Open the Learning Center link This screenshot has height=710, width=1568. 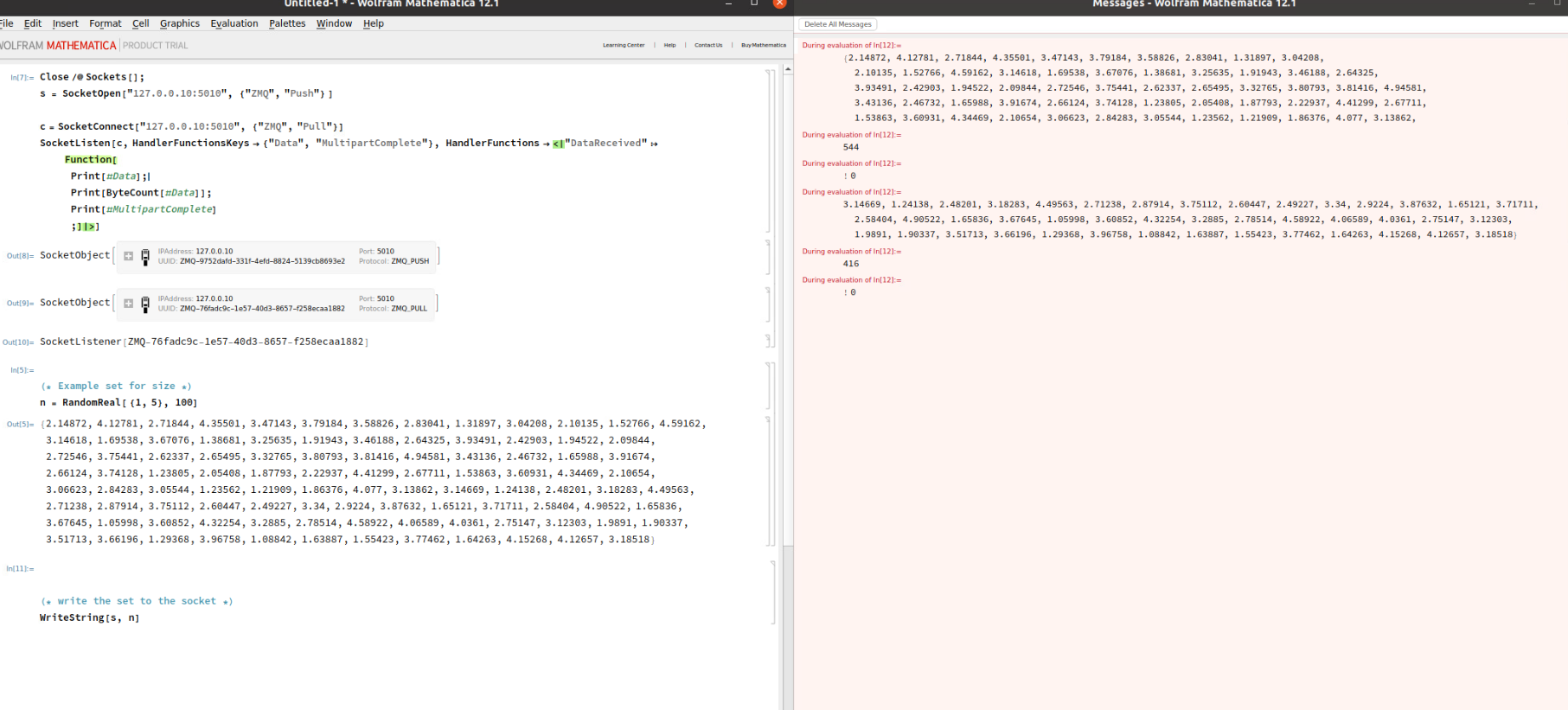[624, 45]
